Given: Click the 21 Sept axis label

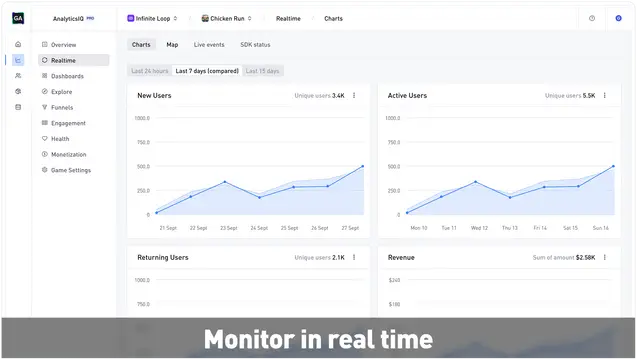Looking at the screenshot, I should pos(168,228).
